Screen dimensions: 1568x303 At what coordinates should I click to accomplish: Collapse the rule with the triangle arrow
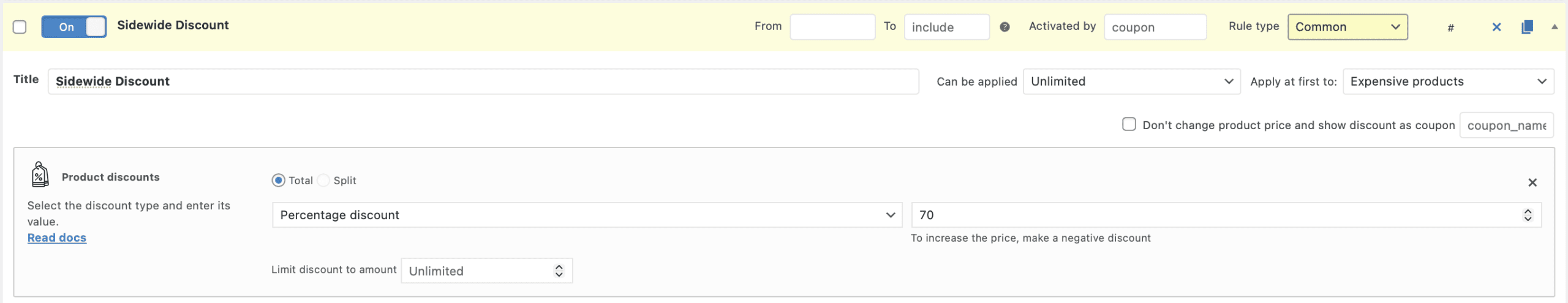1554,27
